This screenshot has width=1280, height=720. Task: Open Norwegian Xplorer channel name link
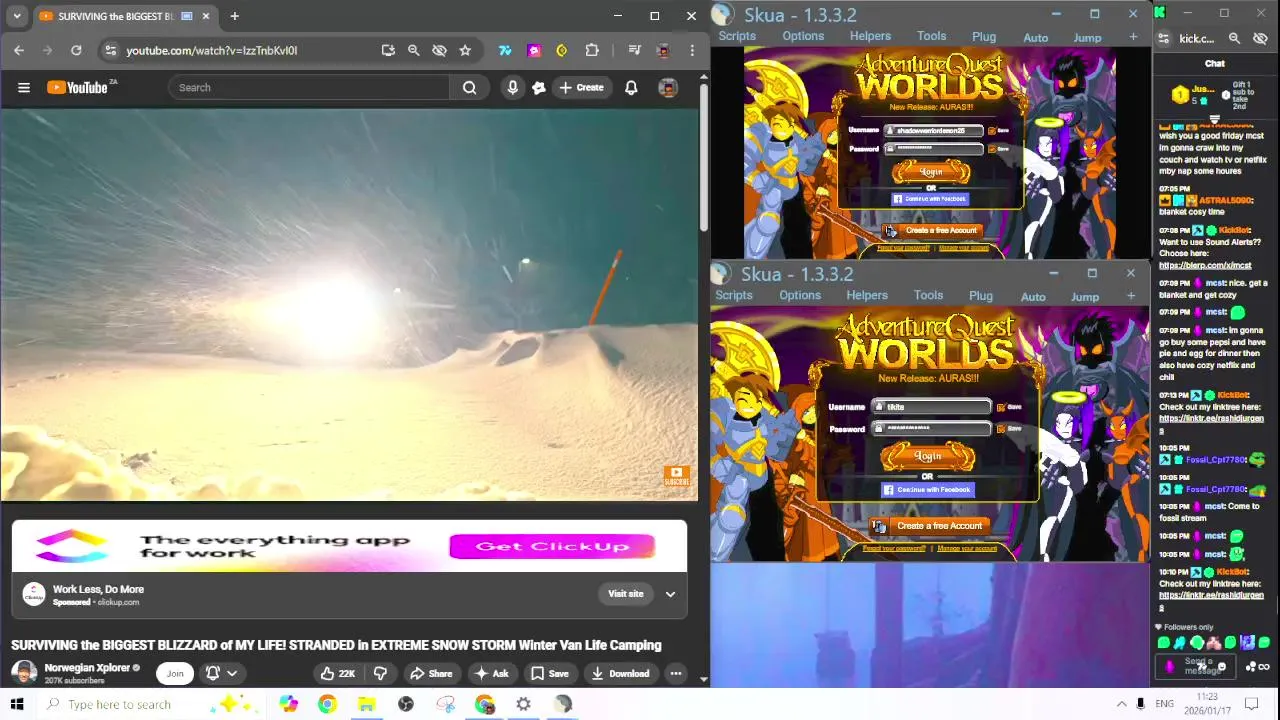pyautogui.click(x=87, y=667)
